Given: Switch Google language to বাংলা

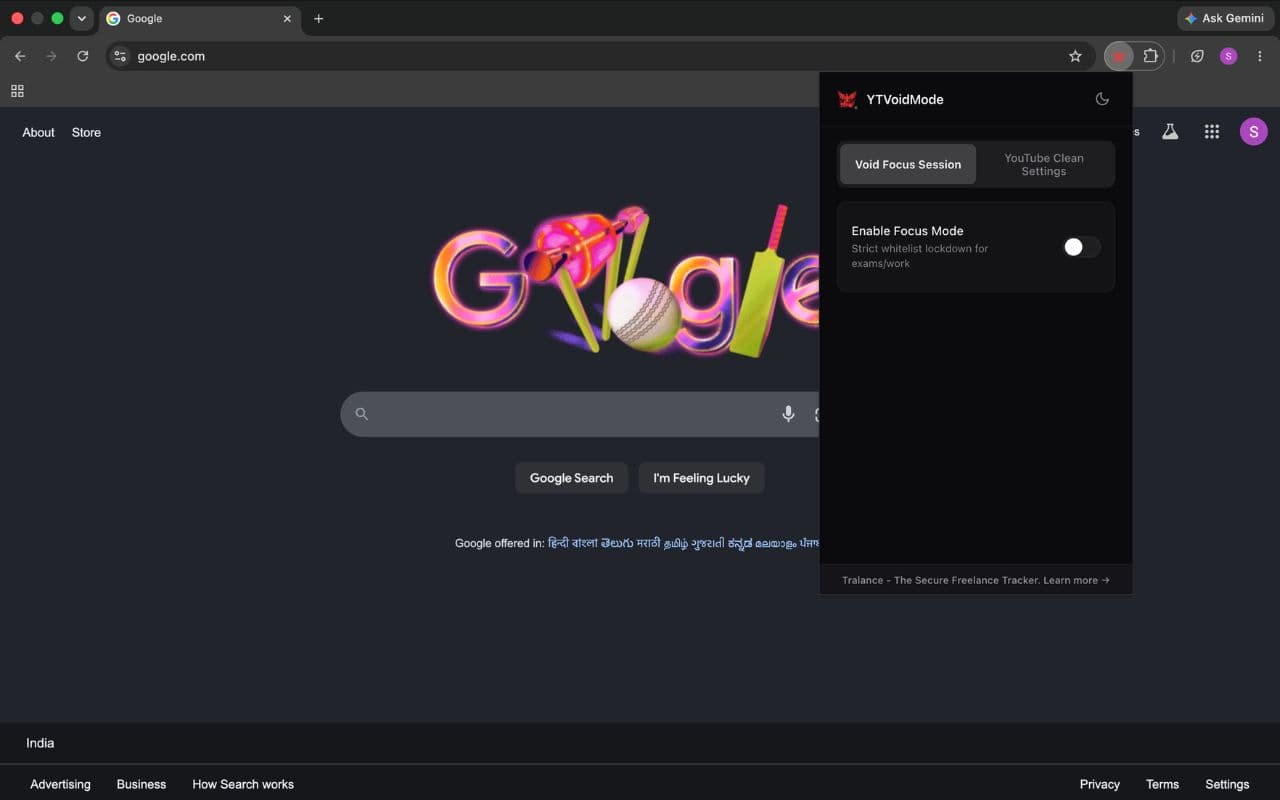Looking at the screenshot, I should tap(585, 543).
